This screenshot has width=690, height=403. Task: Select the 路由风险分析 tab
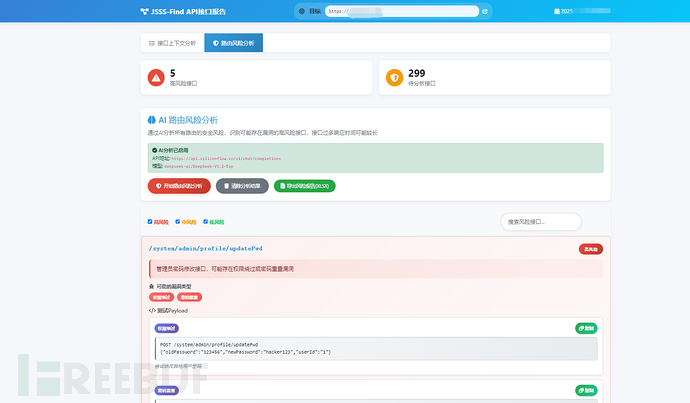pyautogui.click(x=233, y=43)
